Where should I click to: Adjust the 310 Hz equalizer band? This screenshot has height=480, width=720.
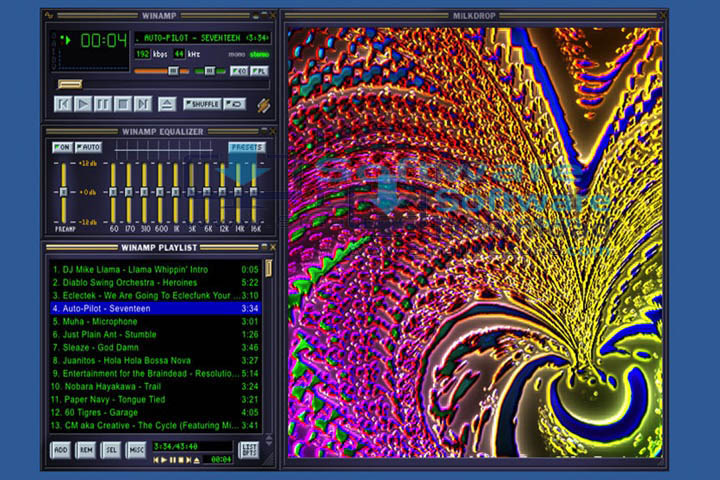point(144,192)
